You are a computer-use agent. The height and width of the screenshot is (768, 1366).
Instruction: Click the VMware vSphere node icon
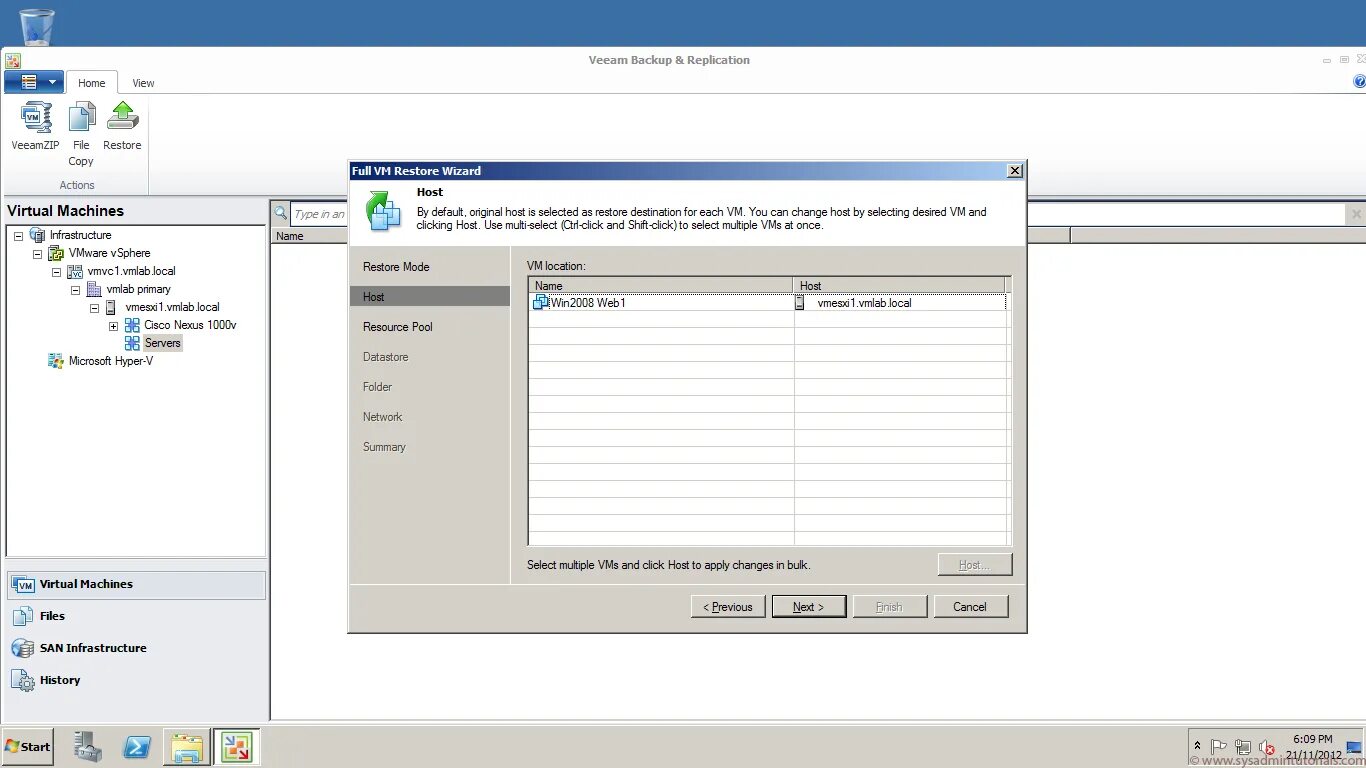(x=56, y=253)
